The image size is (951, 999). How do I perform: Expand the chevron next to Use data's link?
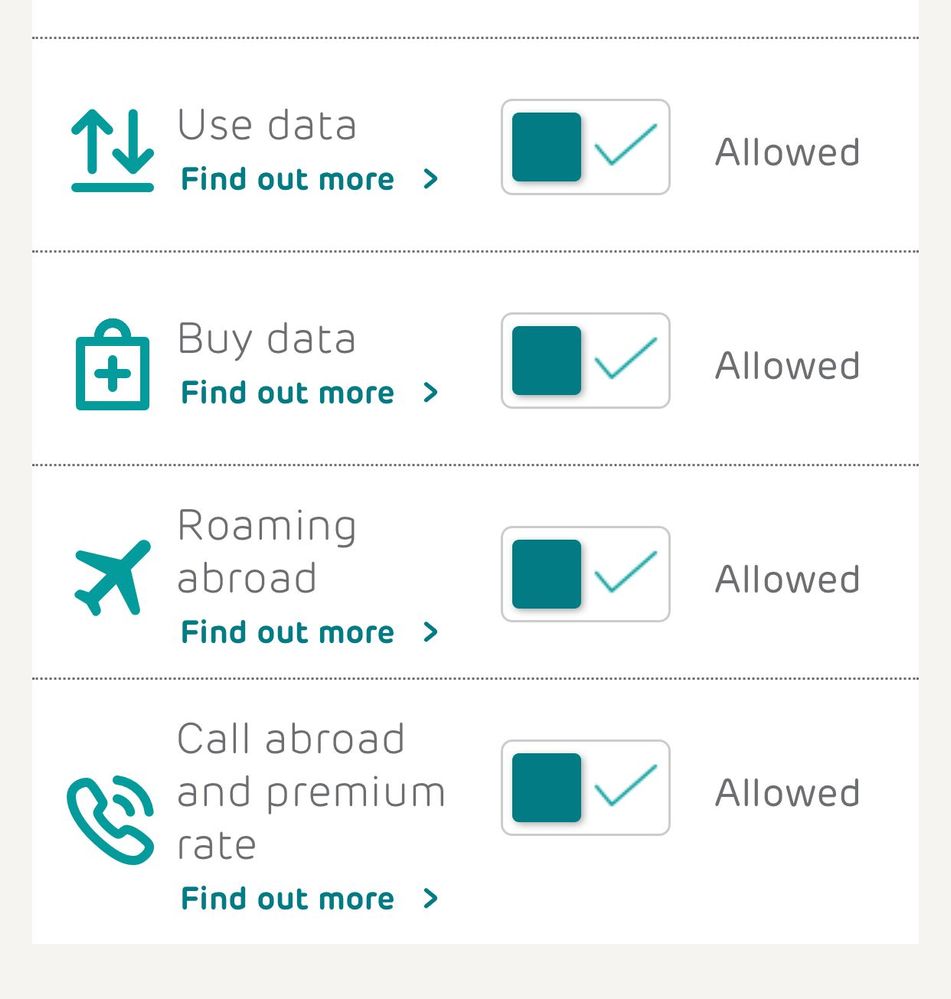pos(431,179)
